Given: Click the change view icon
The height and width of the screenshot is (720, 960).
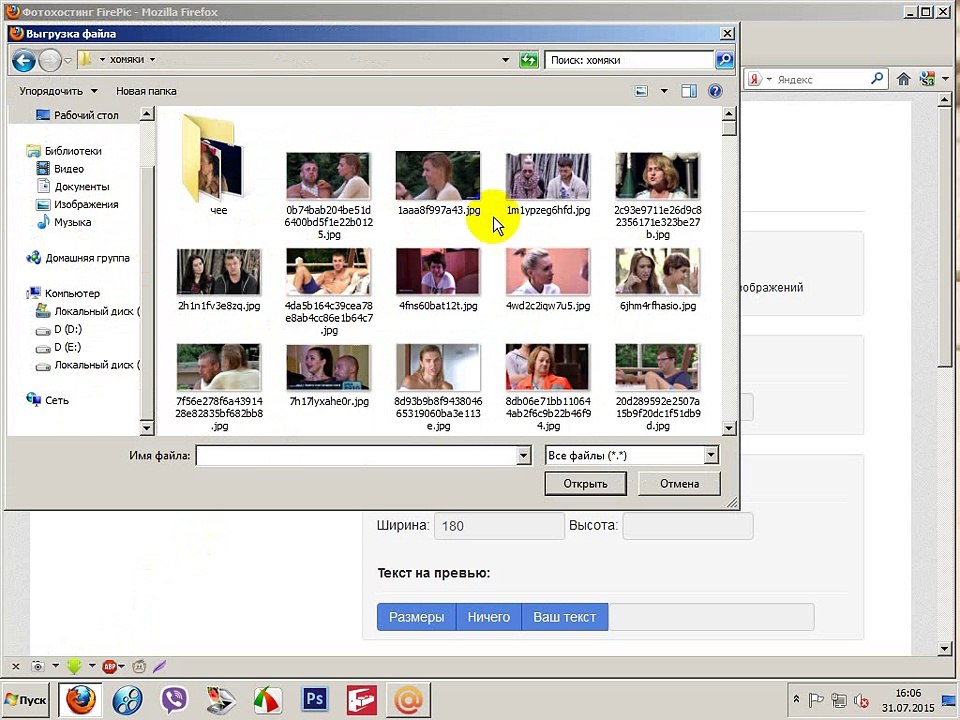Looking at the screenshot, I should click(641, 91).
